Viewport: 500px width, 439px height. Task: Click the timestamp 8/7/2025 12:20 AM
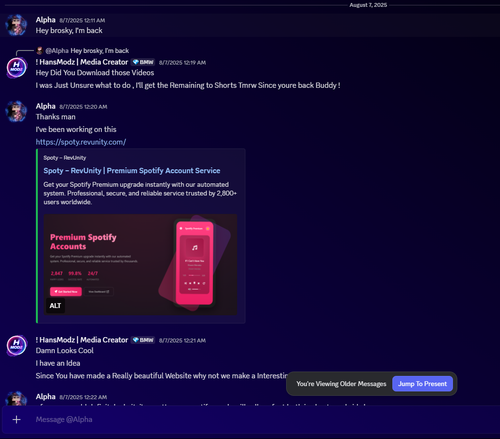[x=83, y=107]
